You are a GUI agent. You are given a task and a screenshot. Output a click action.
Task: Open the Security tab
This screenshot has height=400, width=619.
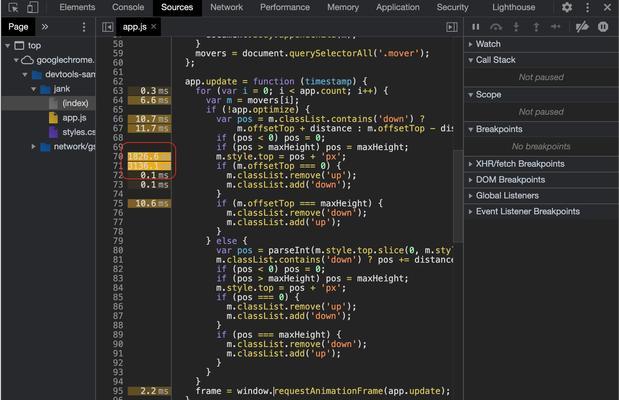click(452, 7)
